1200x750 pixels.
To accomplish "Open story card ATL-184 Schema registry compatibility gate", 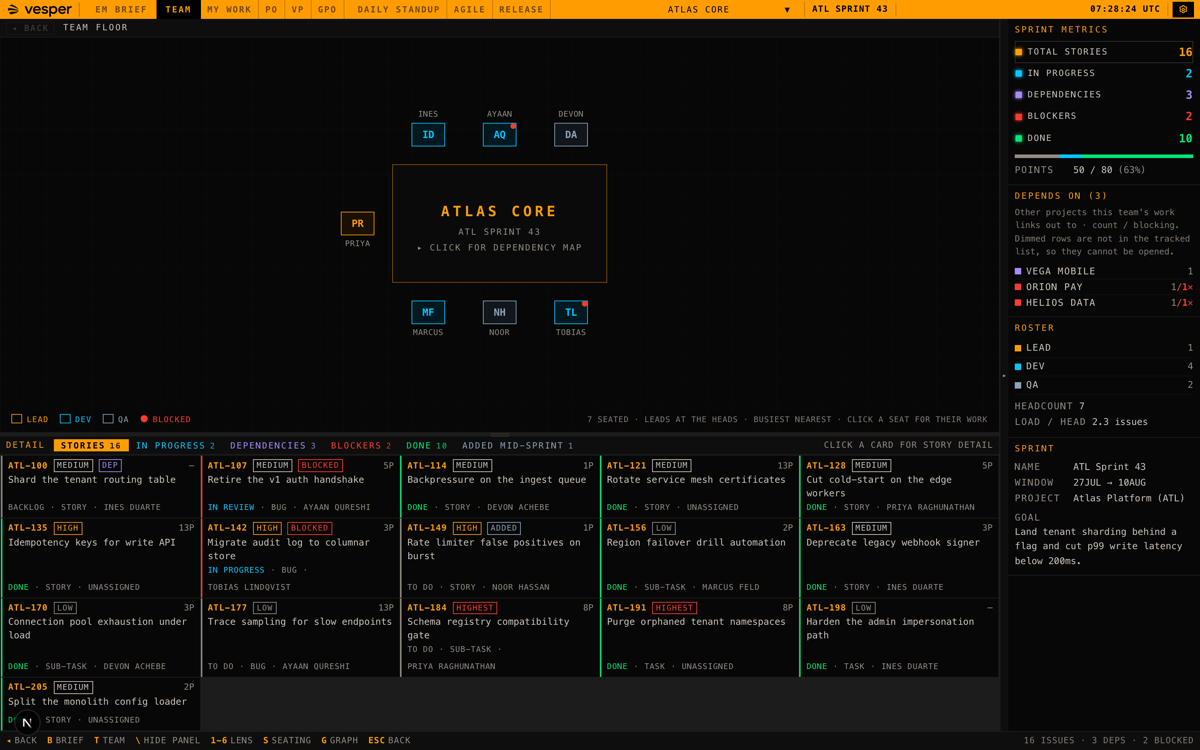I will pyautogui.click(x=500, y=637).
